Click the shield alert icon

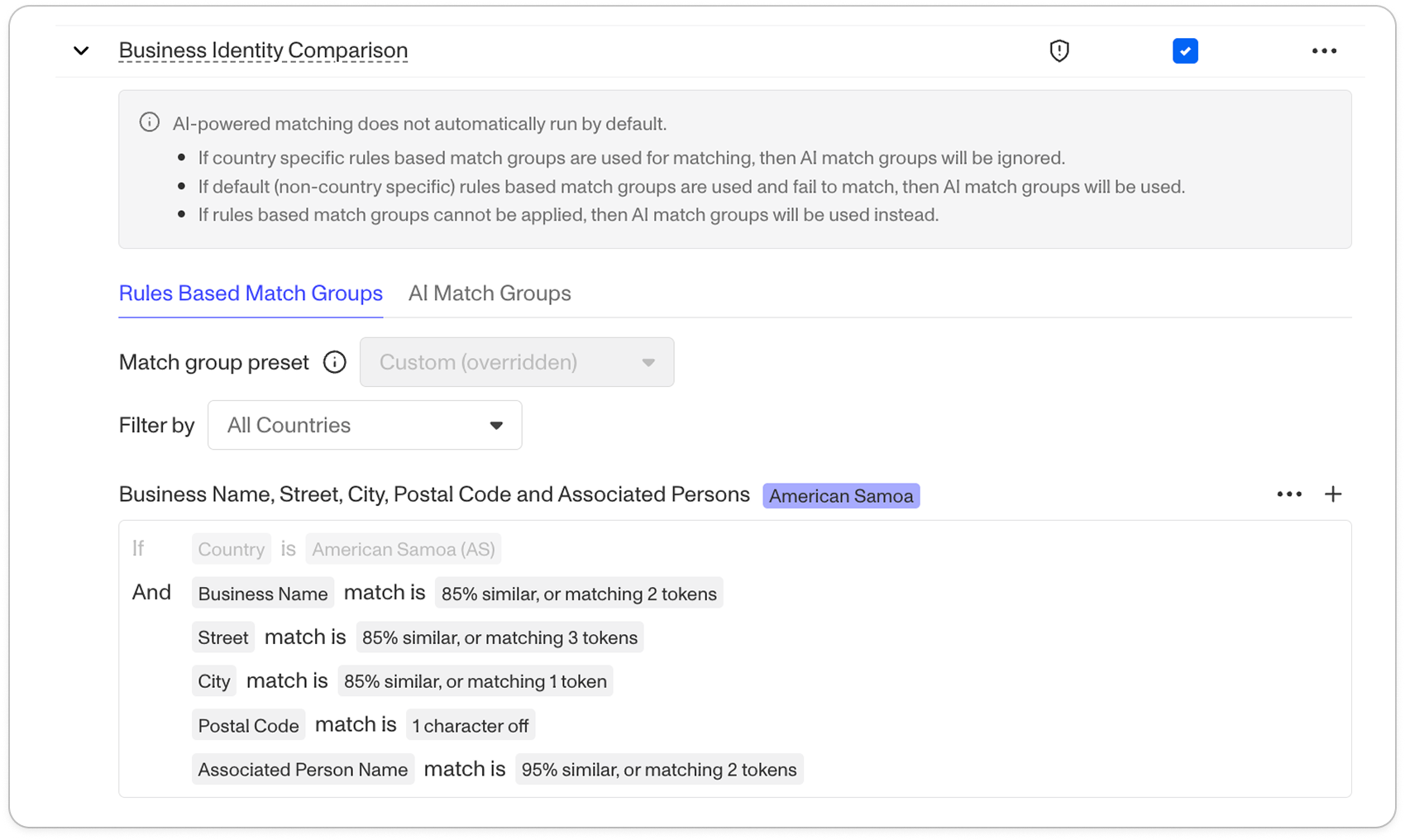(x=1059, y=51)
